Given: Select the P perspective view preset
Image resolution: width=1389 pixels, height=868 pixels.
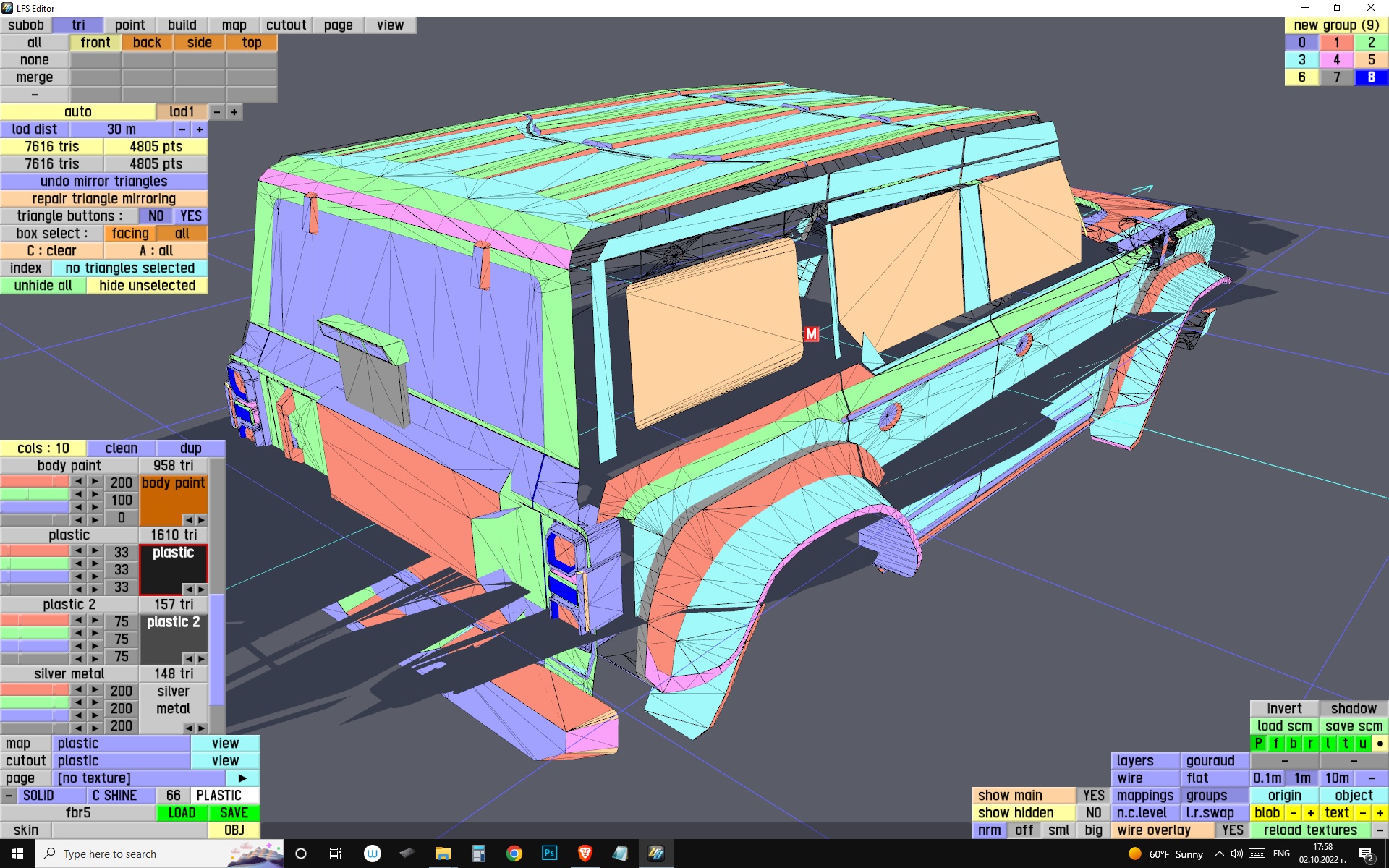Looking at the screenshot, I should [1259, 744].
